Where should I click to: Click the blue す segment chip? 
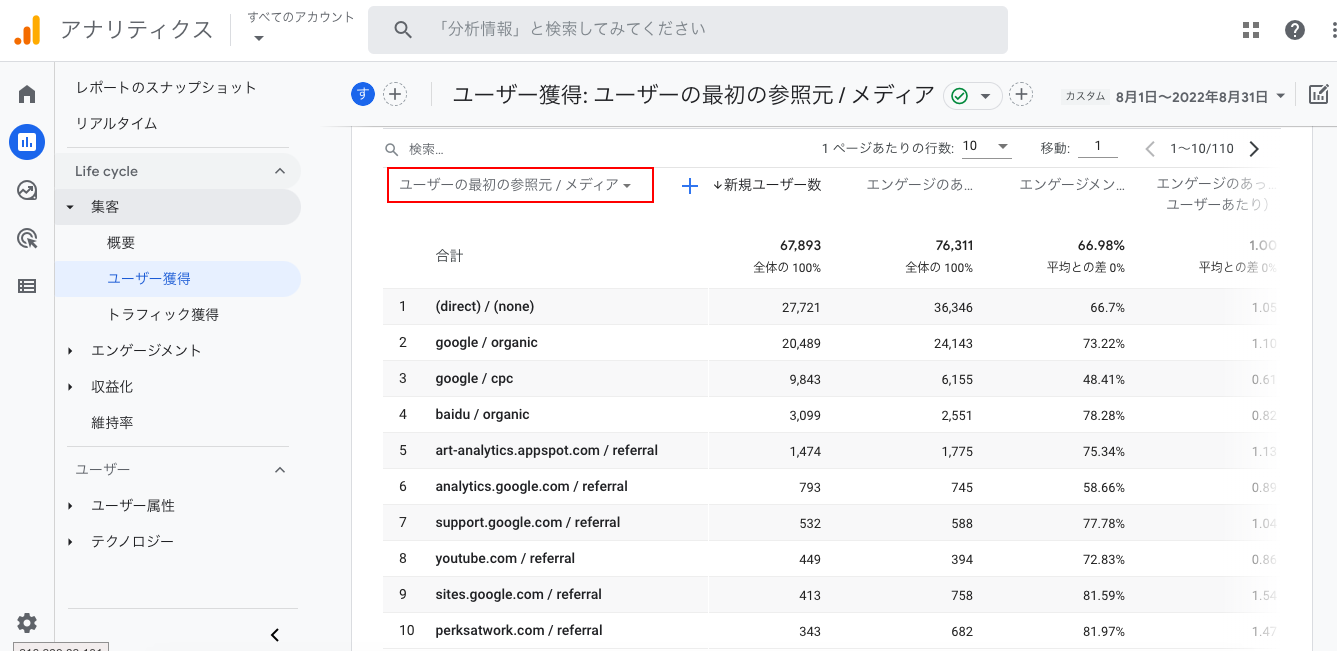pos(362,95)
